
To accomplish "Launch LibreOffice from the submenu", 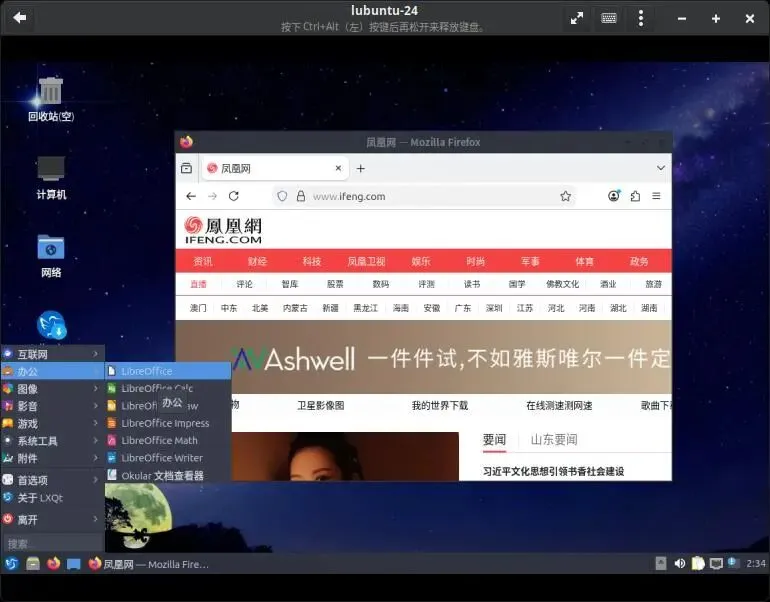I will tap(168, 371).
